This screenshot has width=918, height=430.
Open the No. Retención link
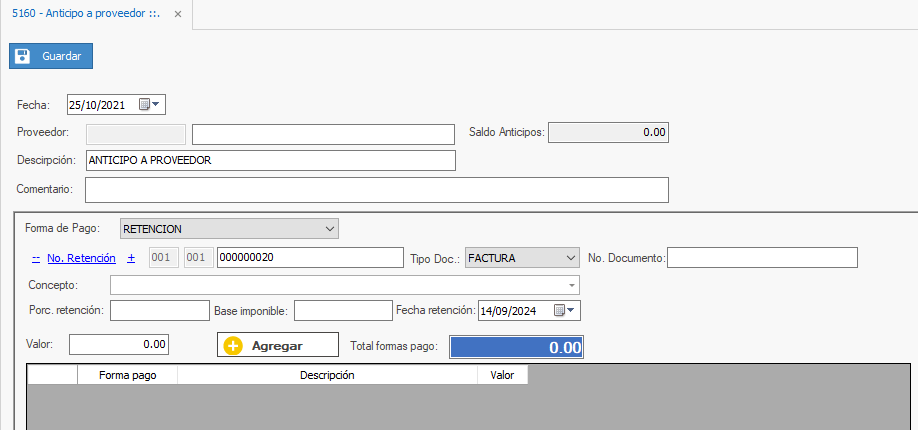(82, 258)
